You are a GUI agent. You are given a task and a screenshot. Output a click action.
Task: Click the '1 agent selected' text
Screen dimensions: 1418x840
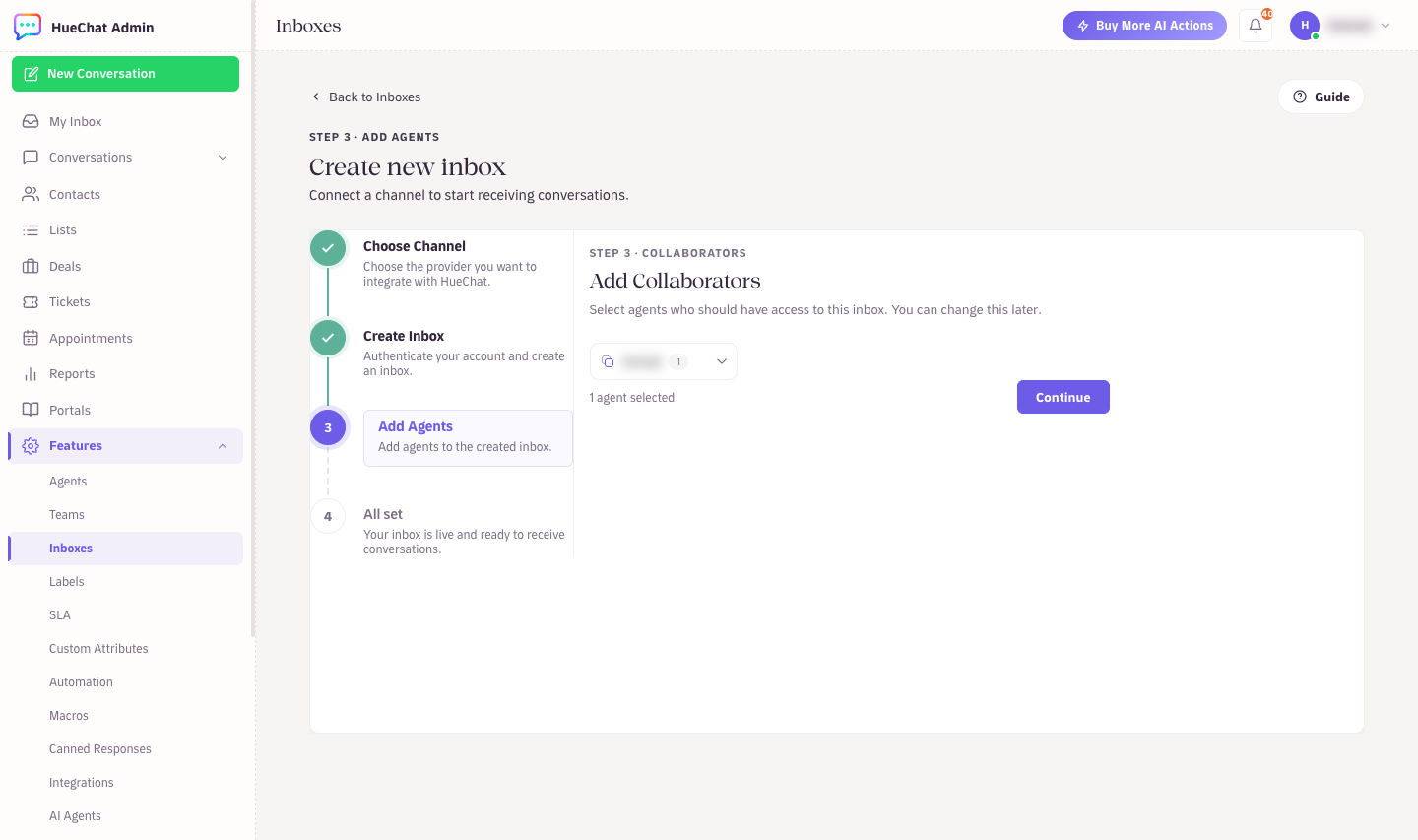pos(632,398)
